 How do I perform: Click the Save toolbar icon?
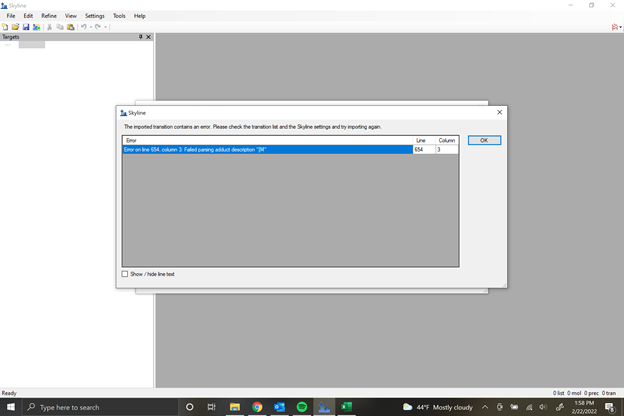coord(26,27)
